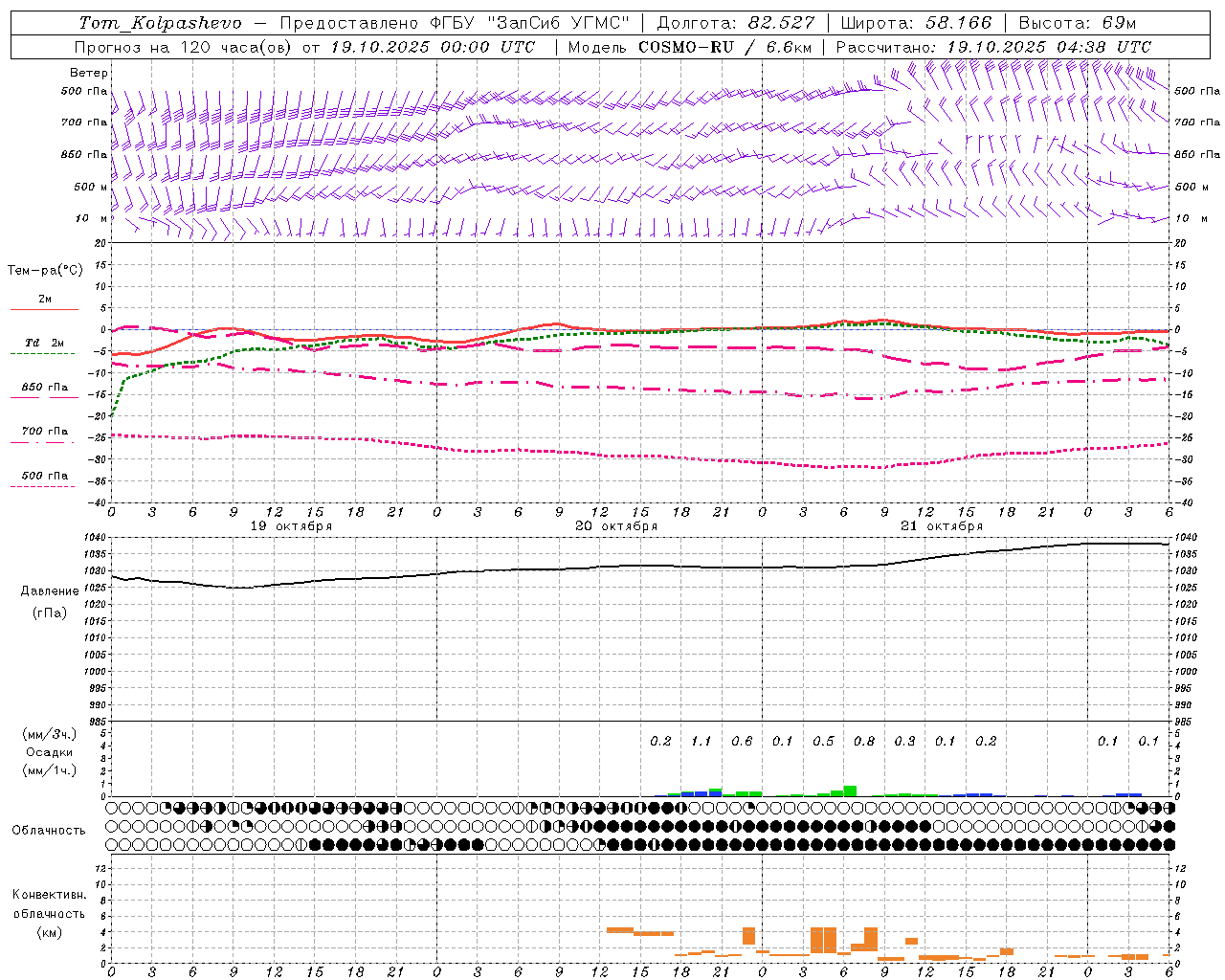This screenshot has height=980, width=1225.
Task: Click the 1040 value on left pressure axis
Action: coord(97,538)
